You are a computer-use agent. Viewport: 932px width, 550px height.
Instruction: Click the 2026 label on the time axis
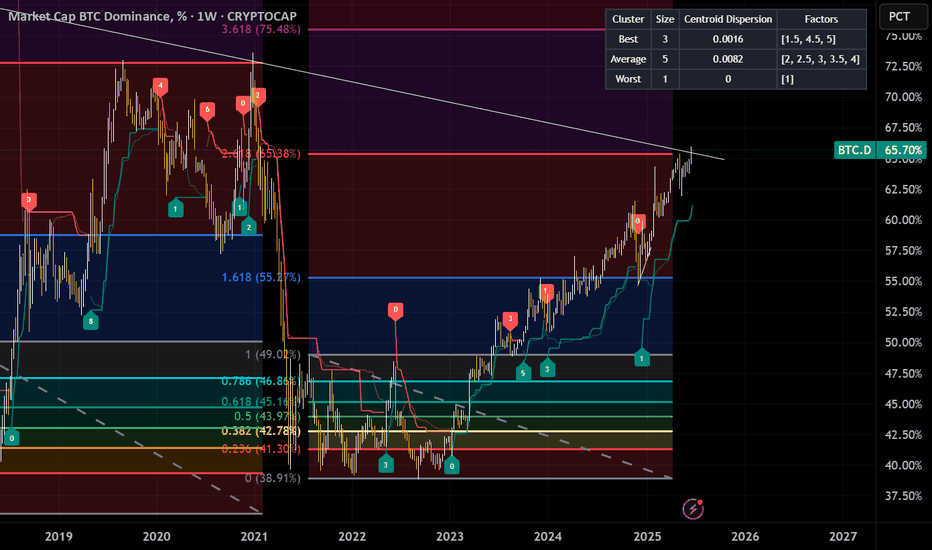pos(745,536)
